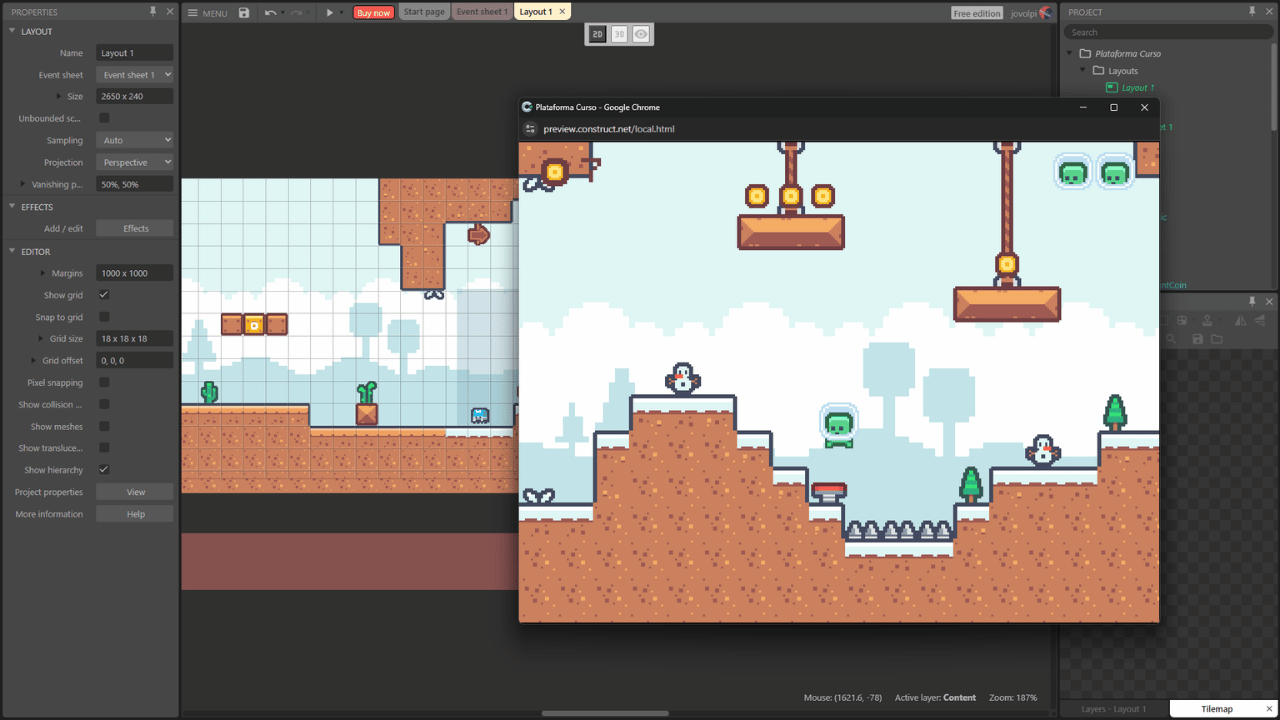This screenshot has width=1280, height=720.
Task: Open the Tilemap tab at bottom
Action: click(x=1217, y=709)
